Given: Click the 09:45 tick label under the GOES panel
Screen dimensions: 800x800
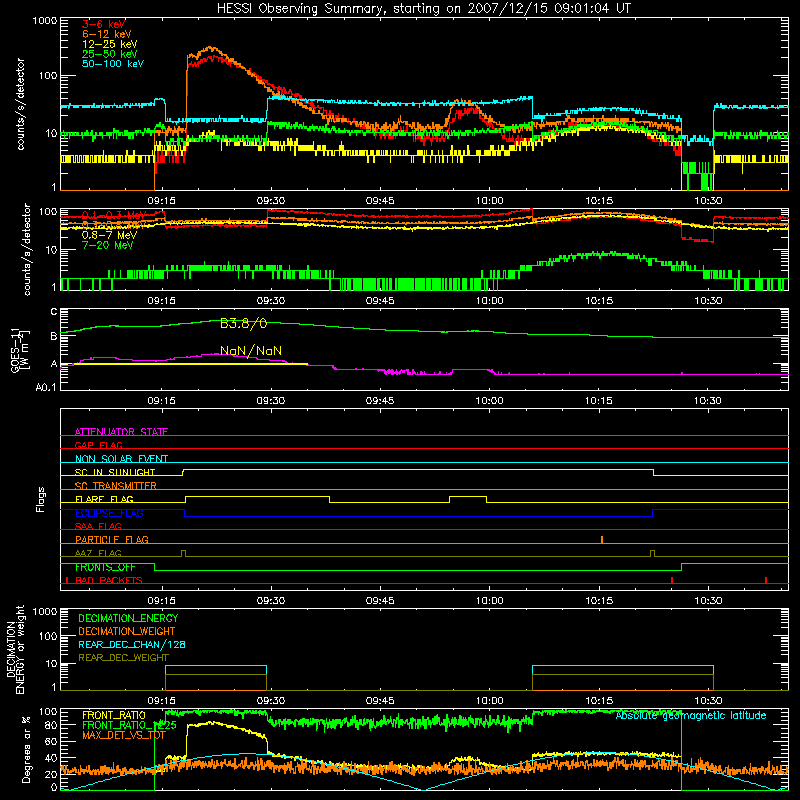Looking at the screenshot, I should 380,401.
